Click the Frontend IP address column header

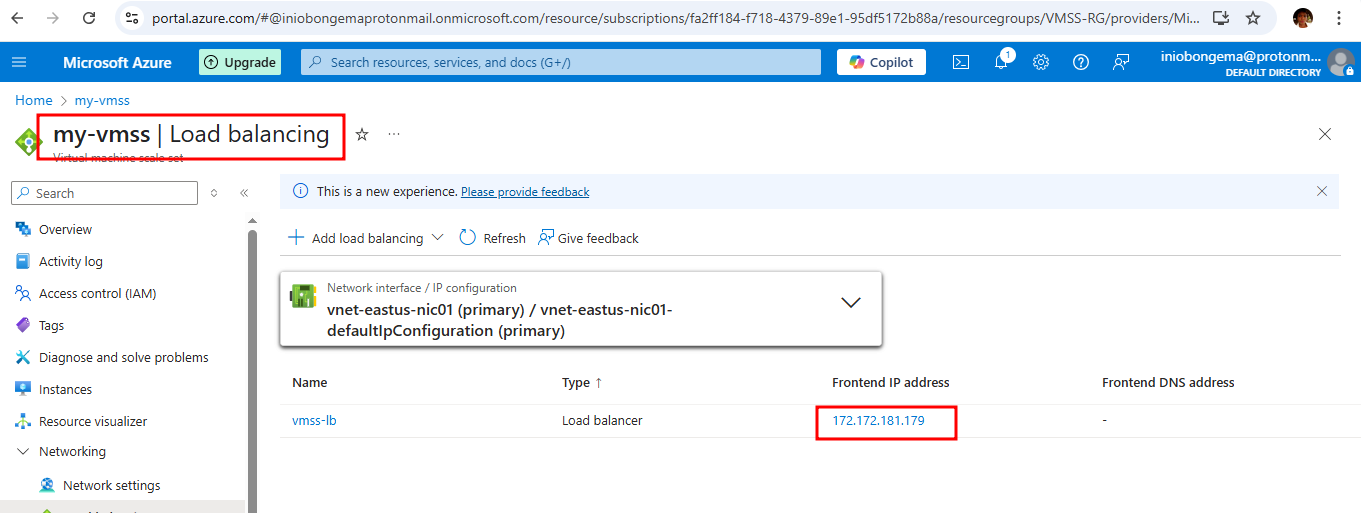pos(891,382)
